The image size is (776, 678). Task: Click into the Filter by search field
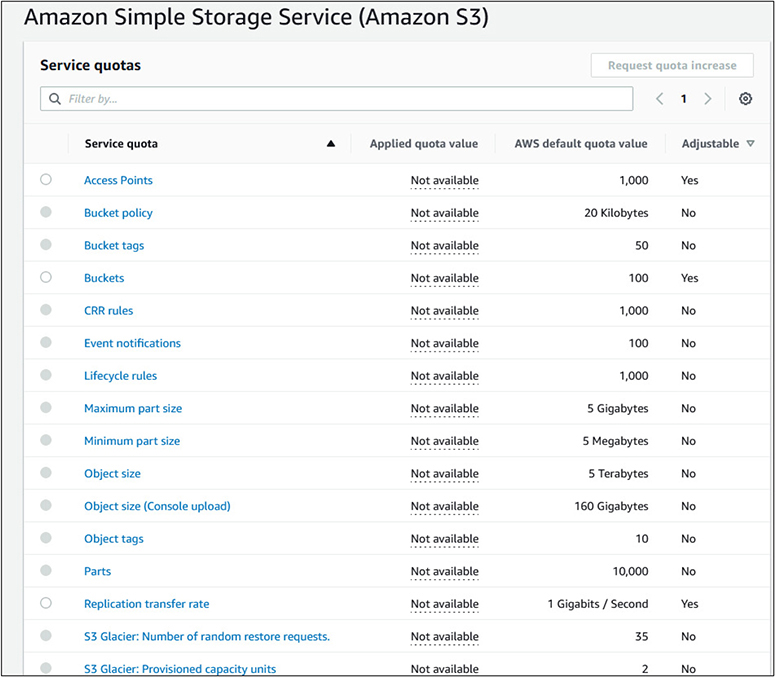[340, 99]
